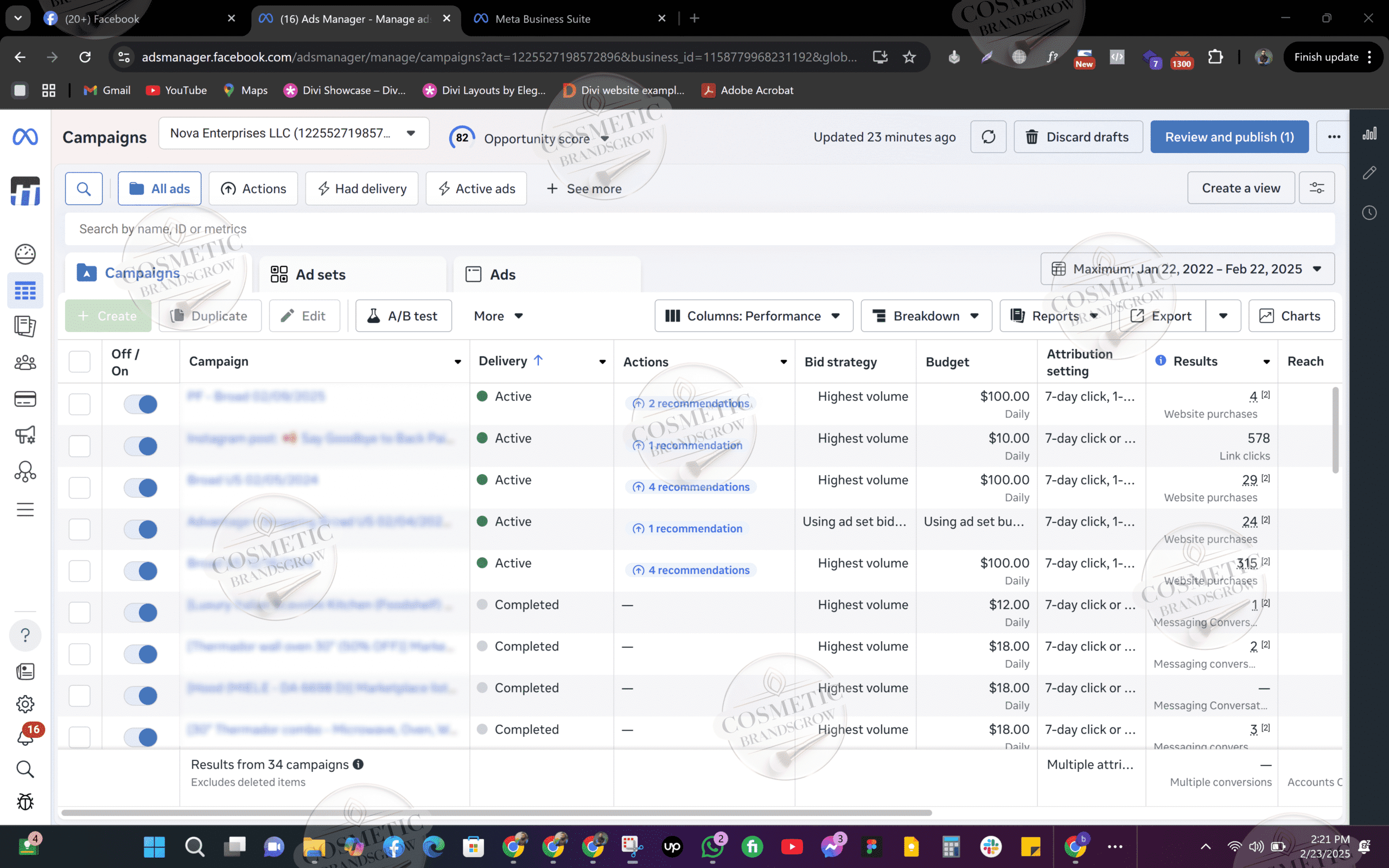Open date range Maximum: Jan 22, 2022 selector
This screenshot has height=868, width=1389.
[1187, 269]
